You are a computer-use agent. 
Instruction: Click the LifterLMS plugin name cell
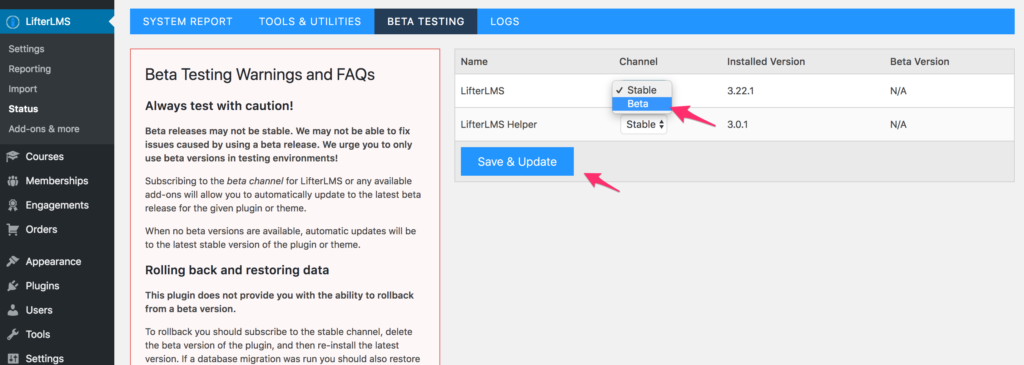pos(483,91)
